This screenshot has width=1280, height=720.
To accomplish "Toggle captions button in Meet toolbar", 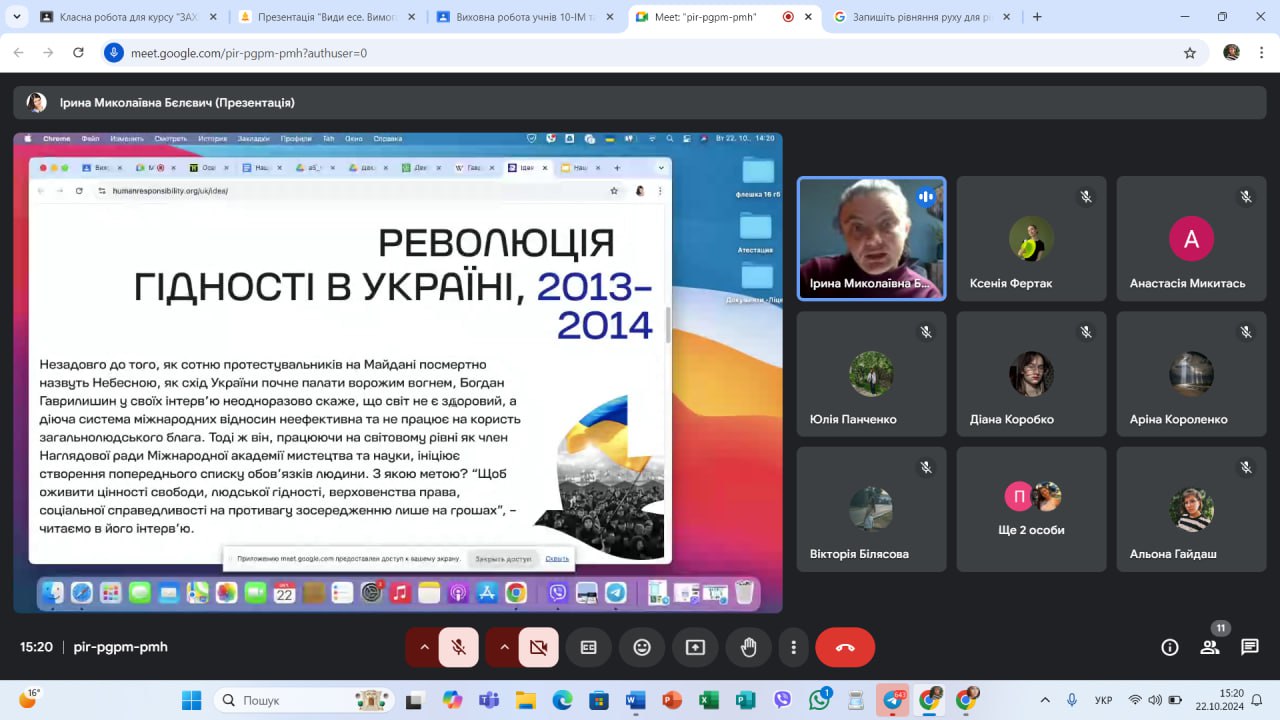I will [589, 647].
